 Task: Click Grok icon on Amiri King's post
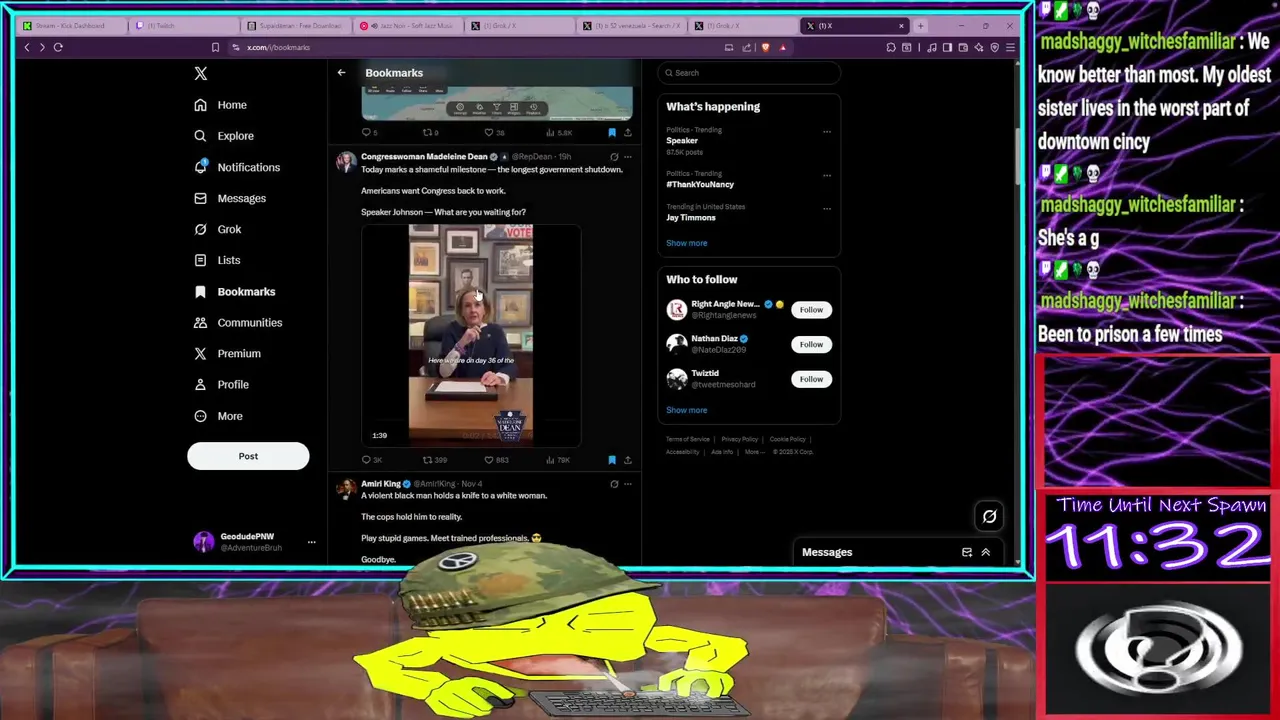click(614, 484)
